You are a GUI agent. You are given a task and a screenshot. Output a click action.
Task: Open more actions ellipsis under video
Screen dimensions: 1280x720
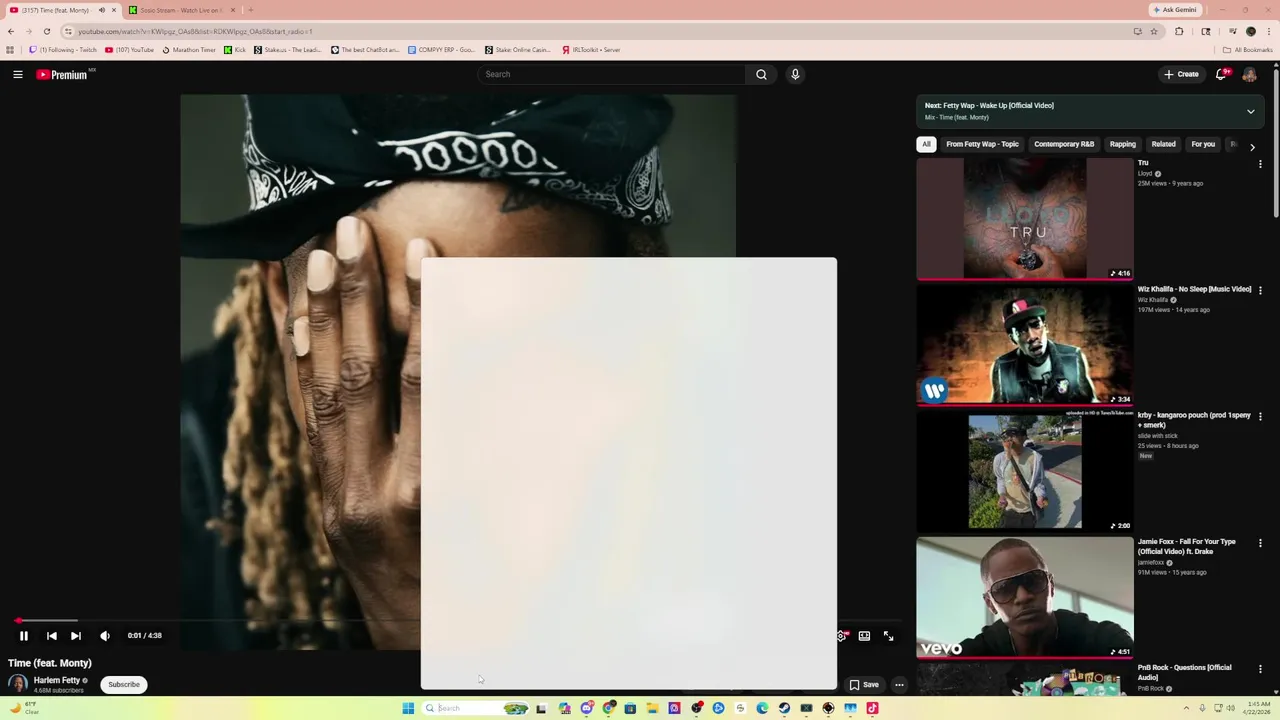[899, 685]
